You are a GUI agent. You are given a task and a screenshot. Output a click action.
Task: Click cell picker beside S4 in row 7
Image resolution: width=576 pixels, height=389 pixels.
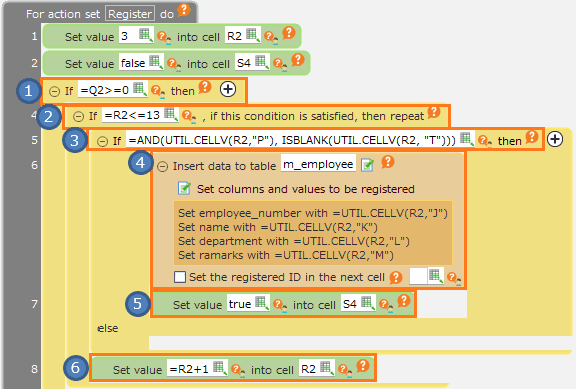[x=368, y=303]
